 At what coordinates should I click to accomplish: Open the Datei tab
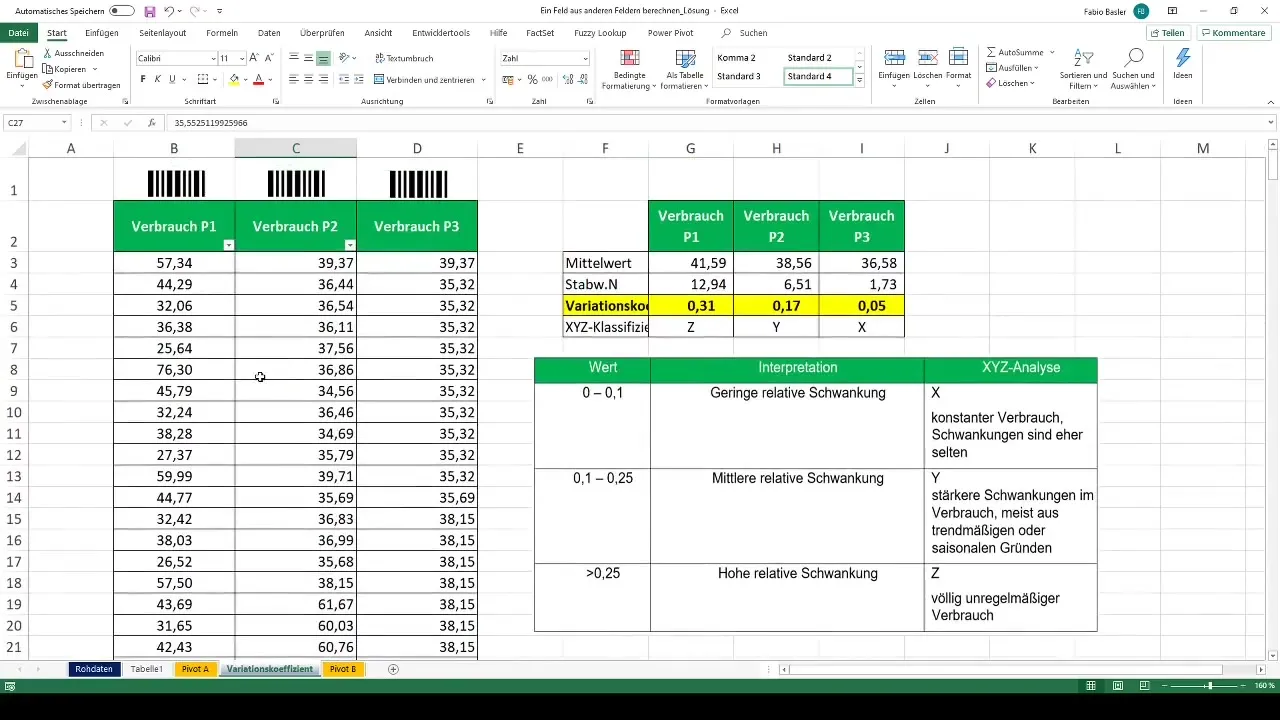pos(18,32)
